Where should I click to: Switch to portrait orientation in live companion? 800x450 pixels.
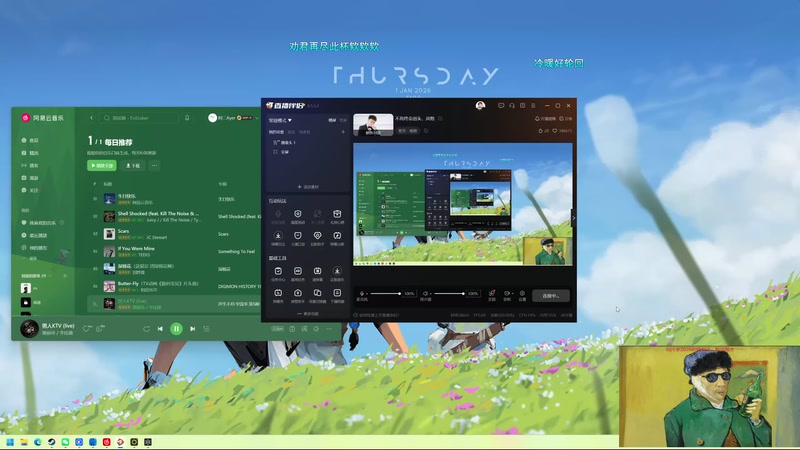point(343,120)
